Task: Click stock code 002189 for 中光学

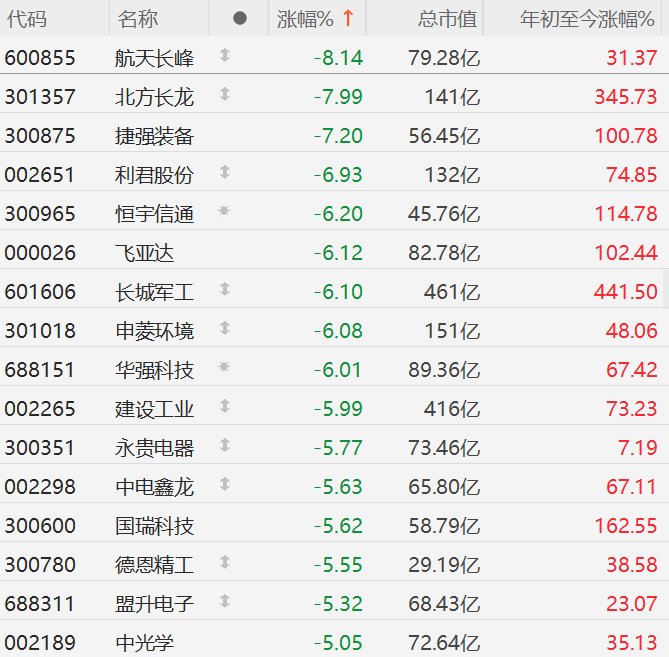Action: click(x=40, y=643)
